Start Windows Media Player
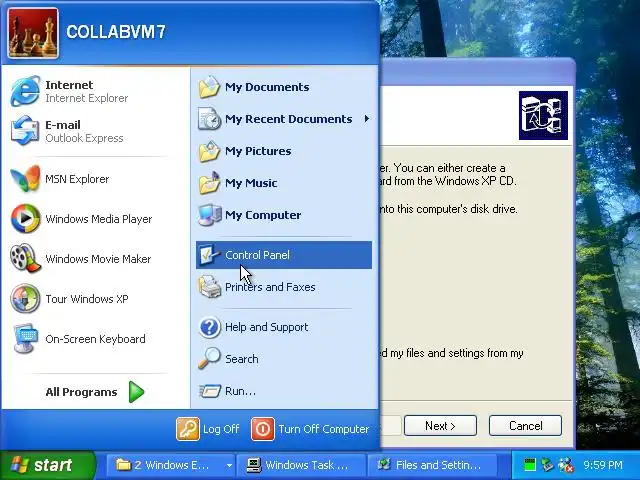Viewport: 640px width, 480px height. pyautogui.click(x=95, y=219)
